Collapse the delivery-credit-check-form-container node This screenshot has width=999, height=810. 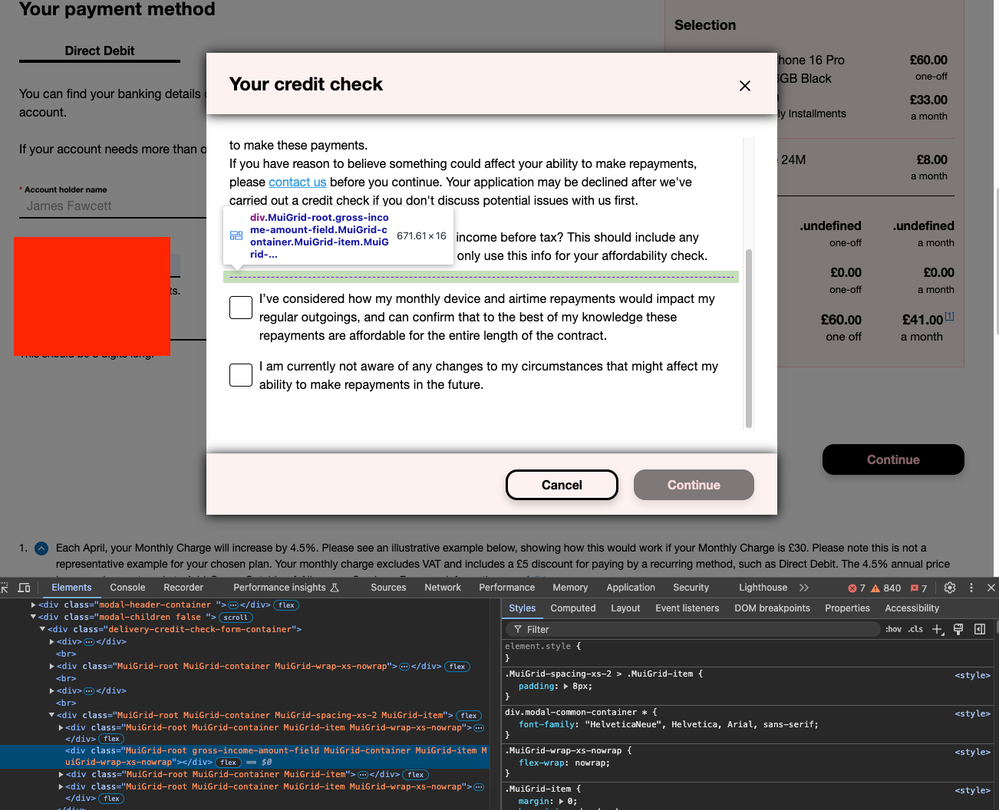pos(43,629)
